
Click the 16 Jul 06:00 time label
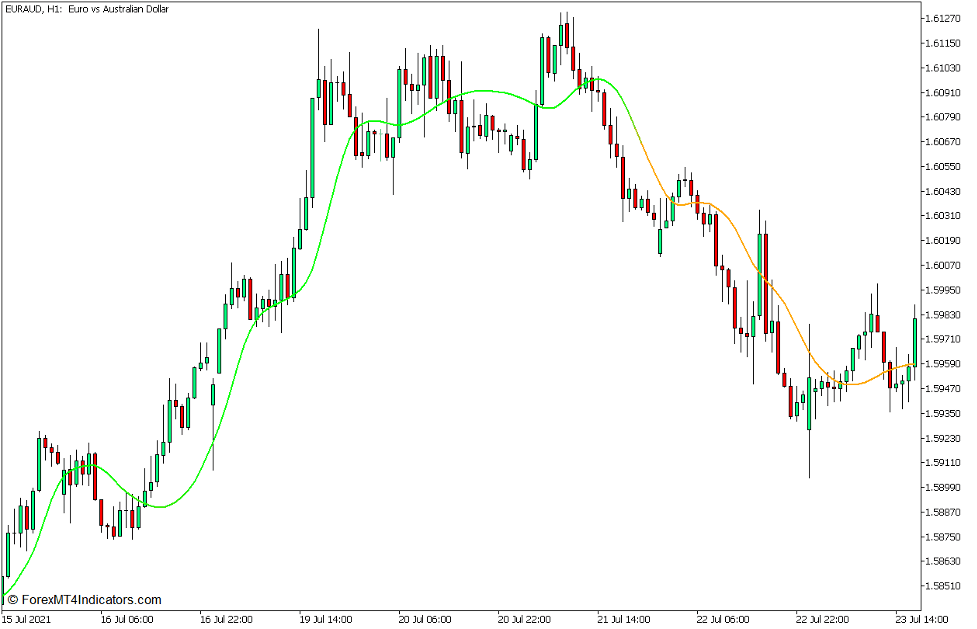(128, 620)
